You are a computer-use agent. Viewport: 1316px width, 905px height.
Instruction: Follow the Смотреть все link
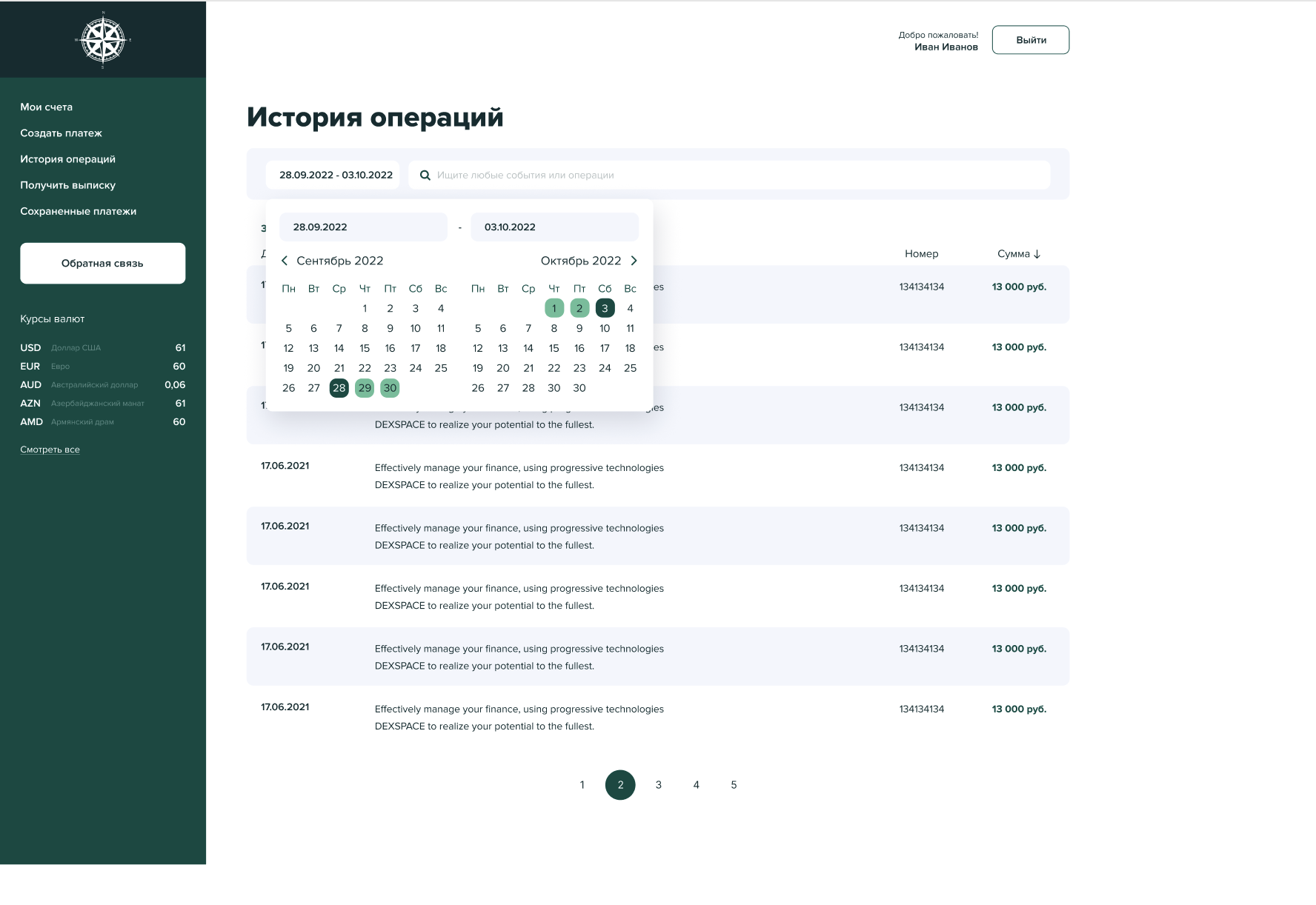[x=50, y=450]
